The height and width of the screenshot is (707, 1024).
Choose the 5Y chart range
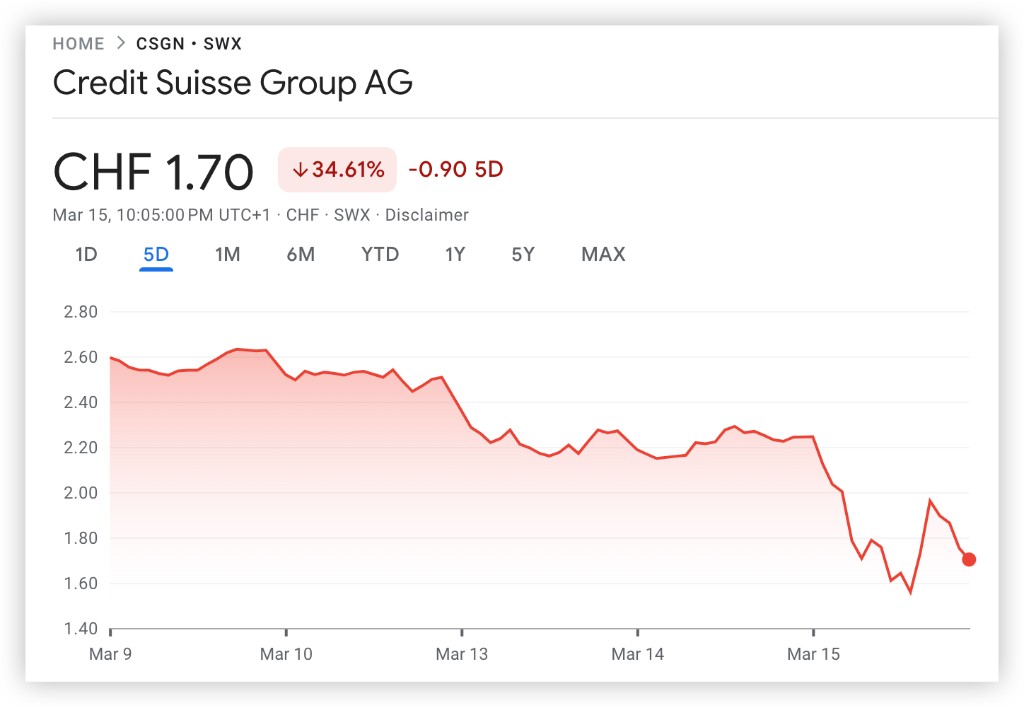click(523, 255)
